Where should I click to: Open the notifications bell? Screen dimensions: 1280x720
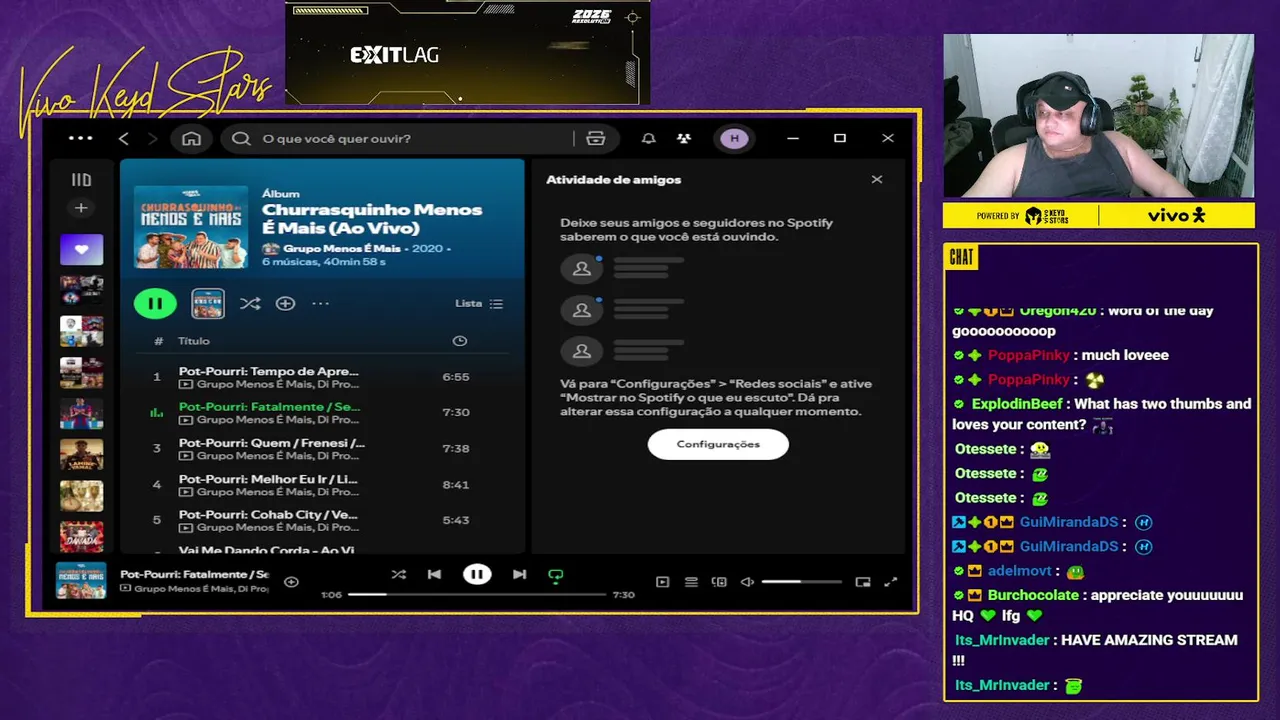pyautogui.click(x=649, y=138)
